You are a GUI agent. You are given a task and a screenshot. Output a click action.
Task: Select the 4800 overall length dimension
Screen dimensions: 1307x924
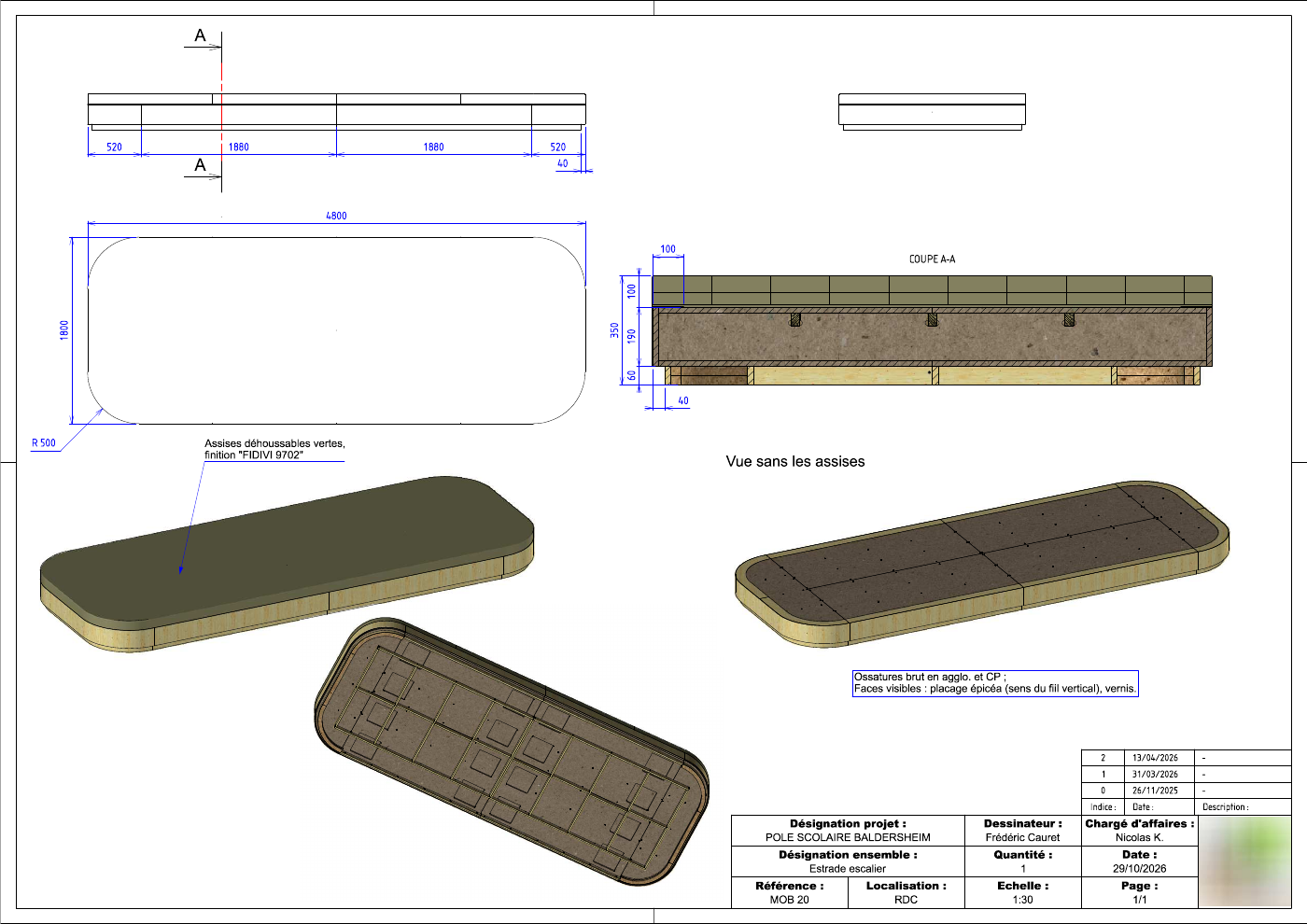336,216
